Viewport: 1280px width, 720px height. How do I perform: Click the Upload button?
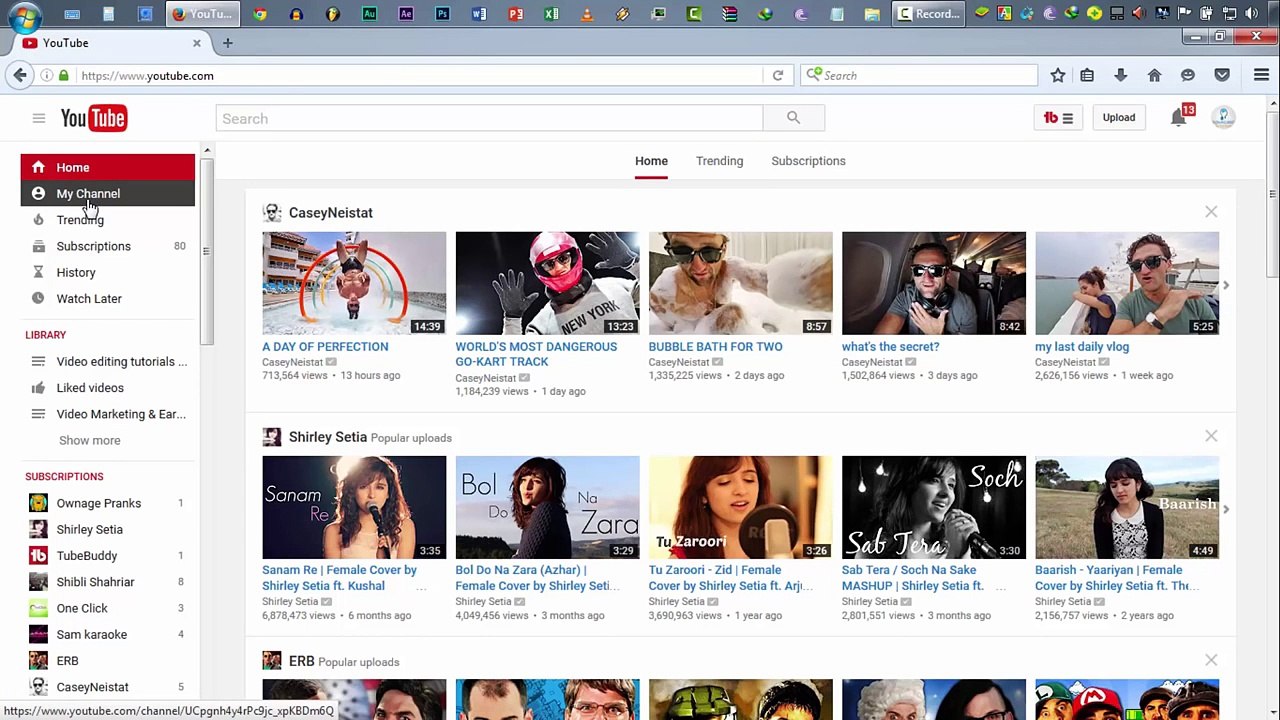point(1119,118)
